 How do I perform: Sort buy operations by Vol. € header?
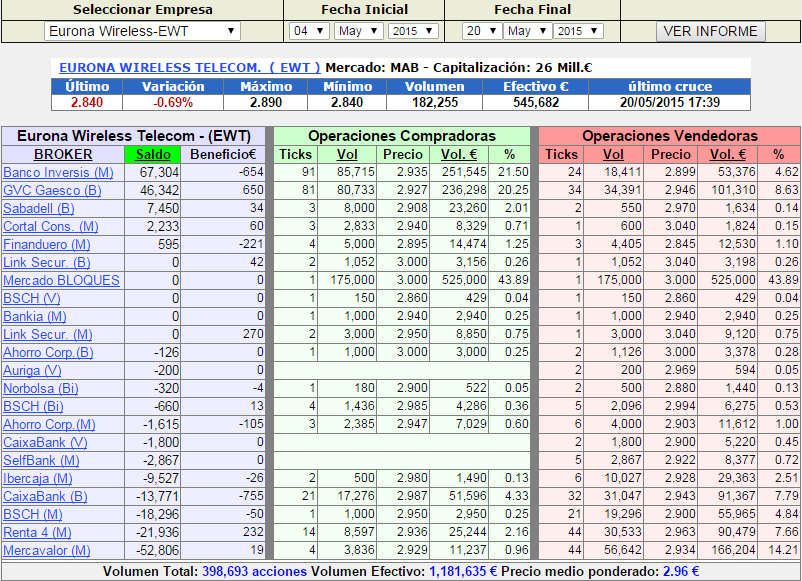tap(459, 154)
